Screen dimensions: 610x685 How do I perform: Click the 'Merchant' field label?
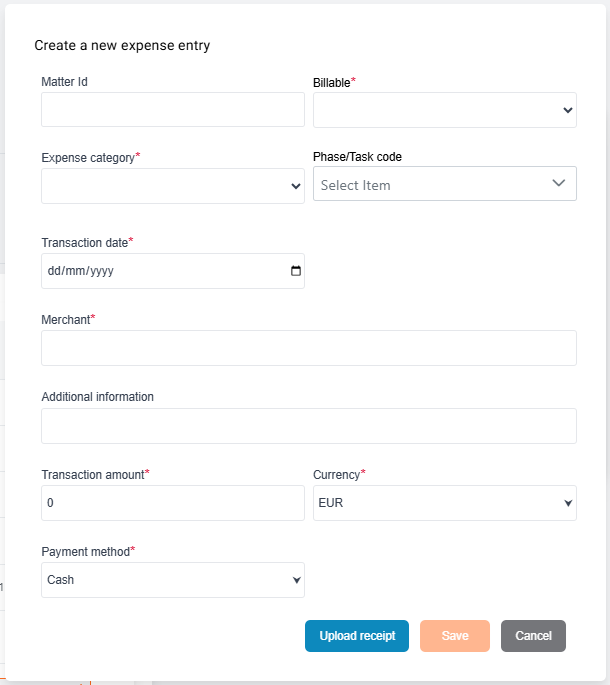click(66, 319)
